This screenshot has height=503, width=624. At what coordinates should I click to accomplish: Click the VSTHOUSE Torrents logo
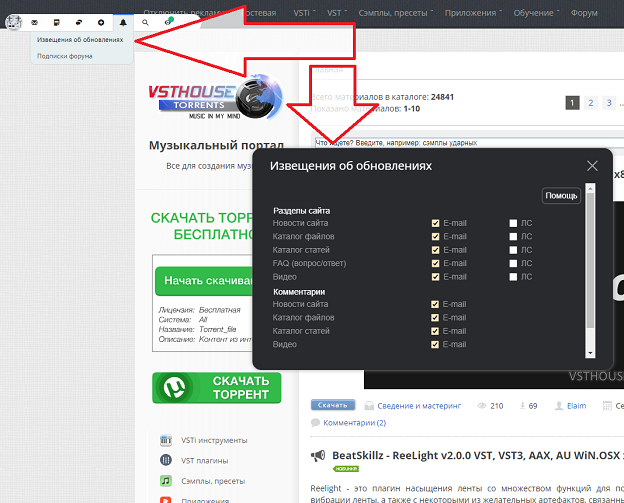point(215,97)
